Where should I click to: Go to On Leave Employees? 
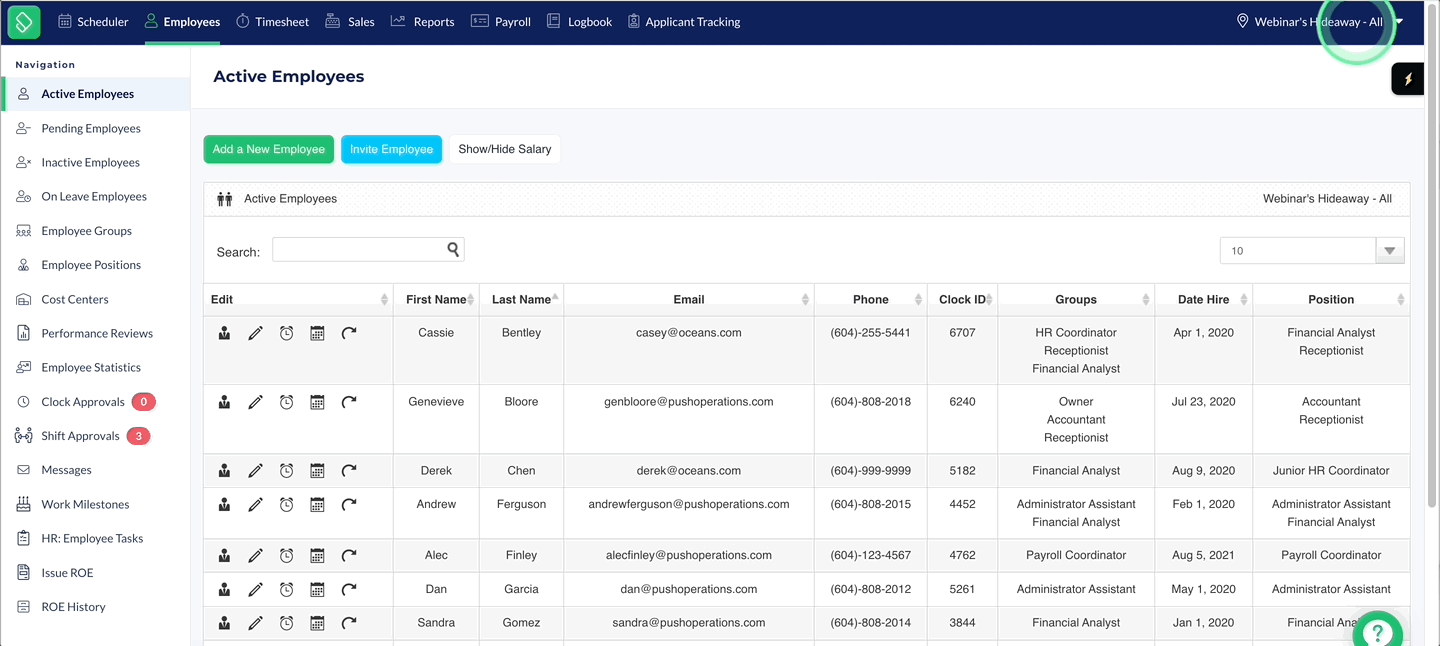coord(94,196)
